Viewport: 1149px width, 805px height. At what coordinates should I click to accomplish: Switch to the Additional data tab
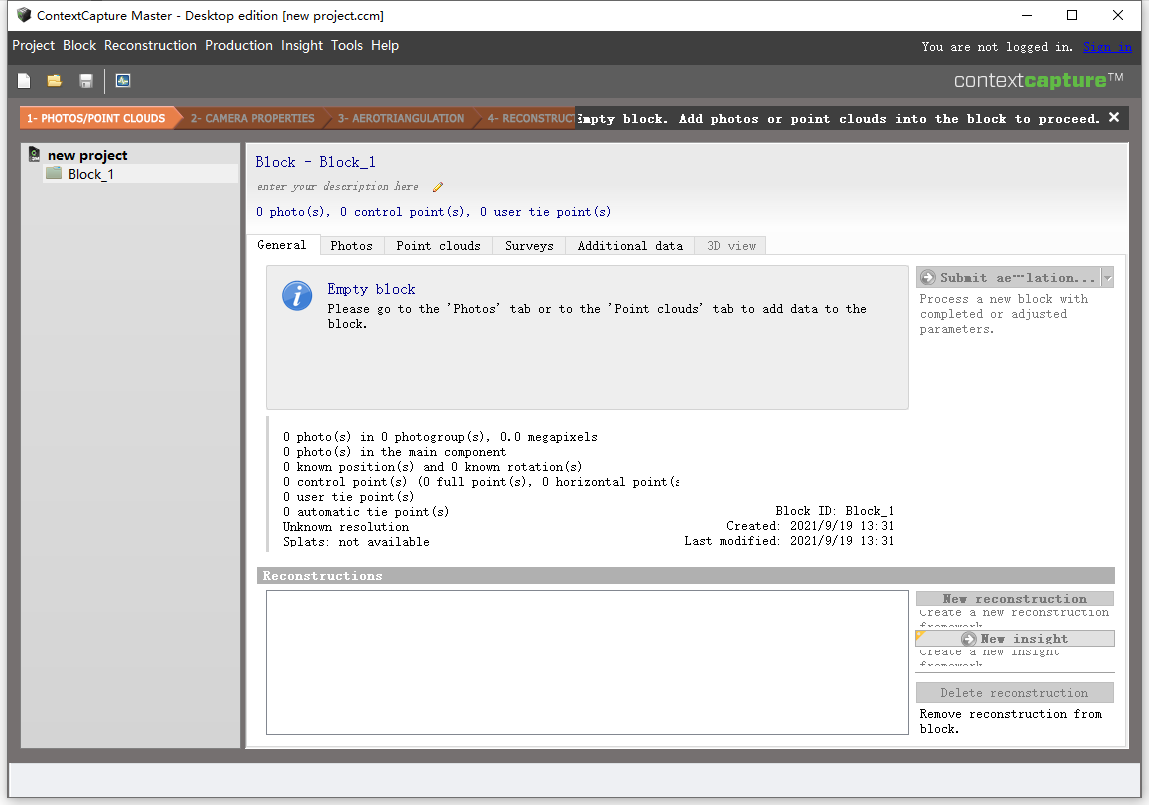(x=630, y=245)
